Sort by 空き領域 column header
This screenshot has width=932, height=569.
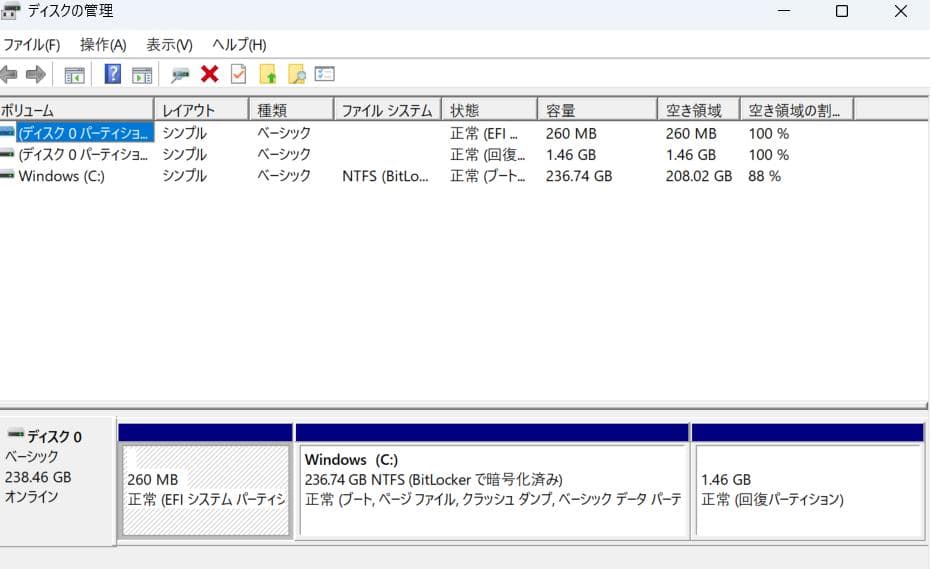coord(698,110)
